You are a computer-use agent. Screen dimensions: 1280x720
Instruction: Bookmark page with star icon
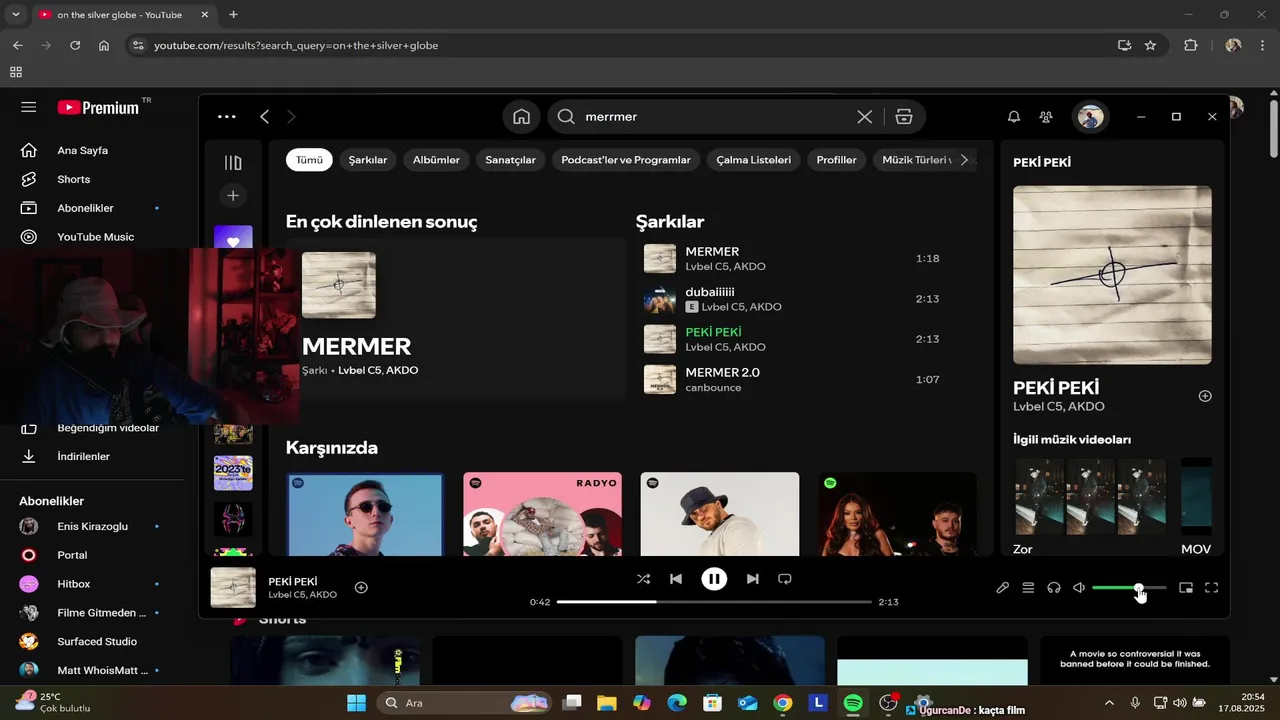pos(1150,45)
